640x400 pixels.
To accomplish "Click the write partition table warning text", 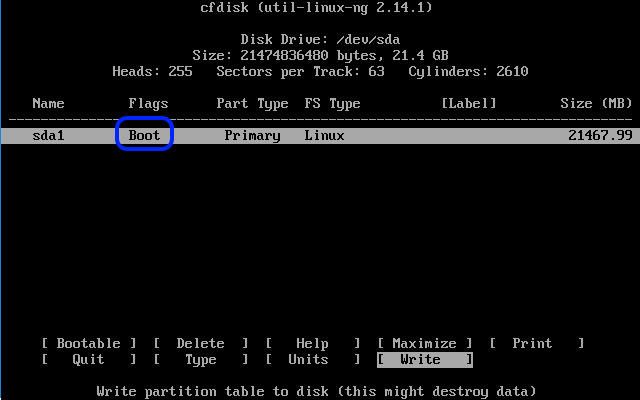I will 316,391.
